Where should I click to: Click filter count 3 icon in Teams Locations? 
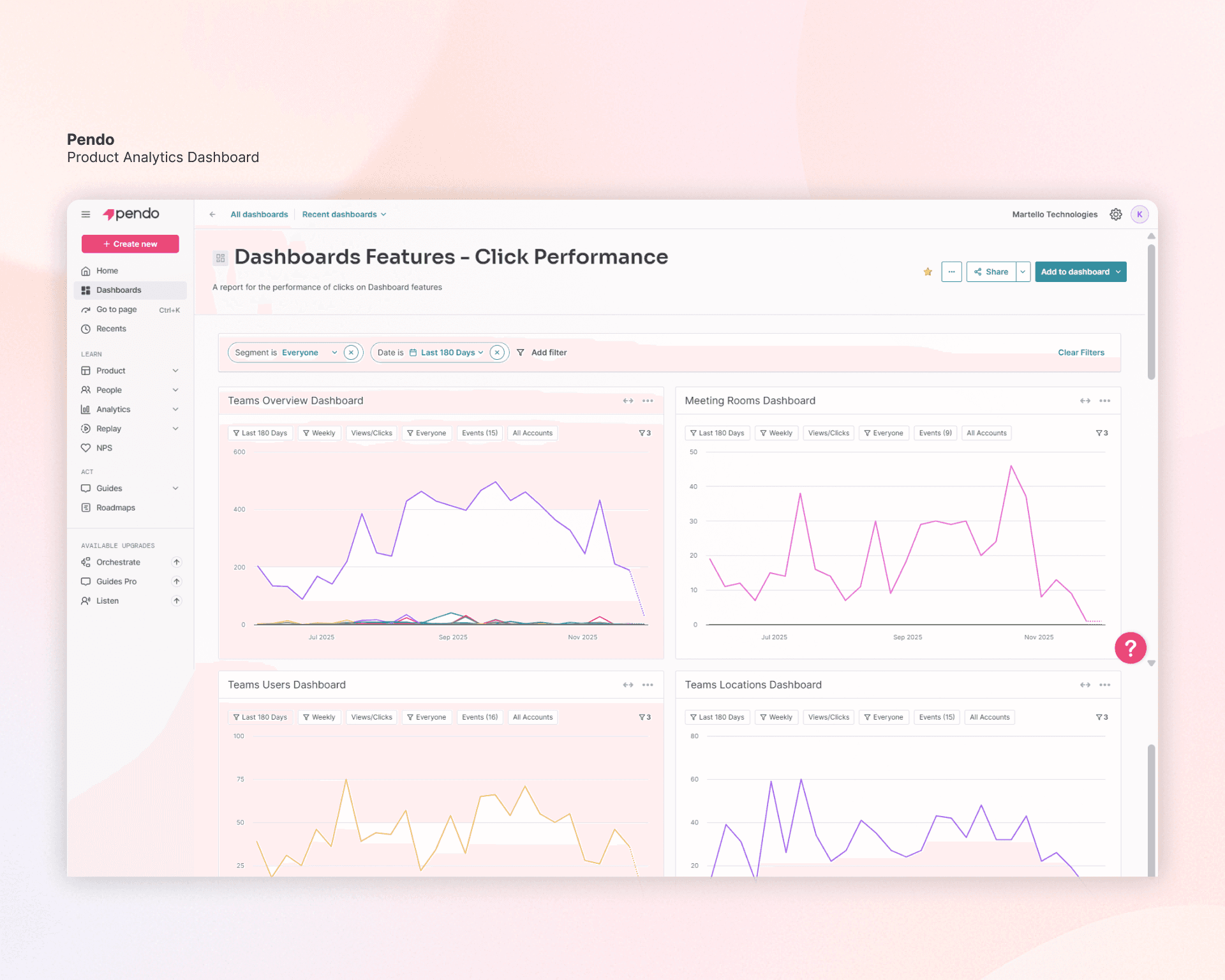pyautogui.click(x=1101, y=717)
